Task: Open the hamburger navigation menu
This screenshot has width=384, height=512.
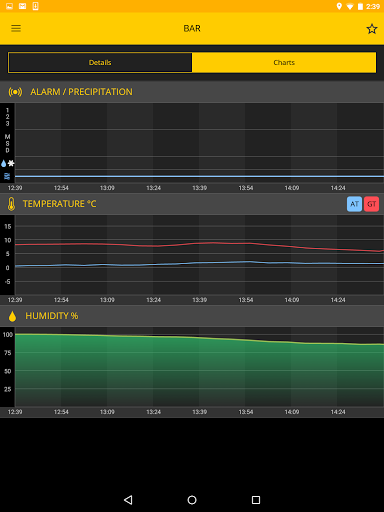Action: point(16,28)
